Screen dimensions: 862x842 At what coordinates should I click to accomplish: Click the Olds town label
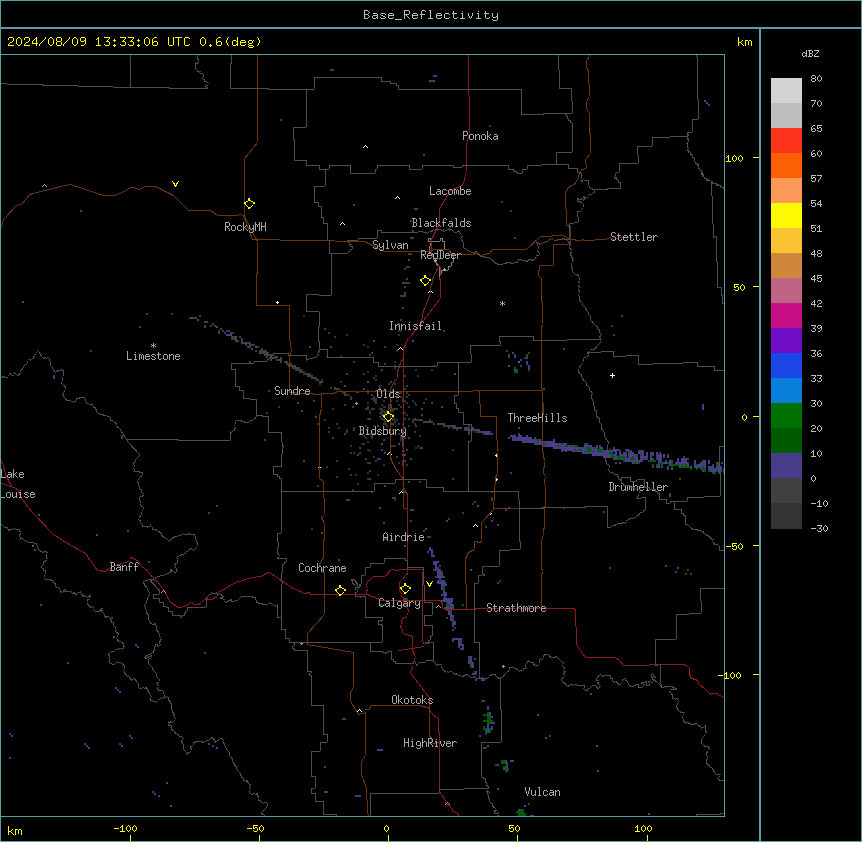pyautogui.click(x=388, y=394)
